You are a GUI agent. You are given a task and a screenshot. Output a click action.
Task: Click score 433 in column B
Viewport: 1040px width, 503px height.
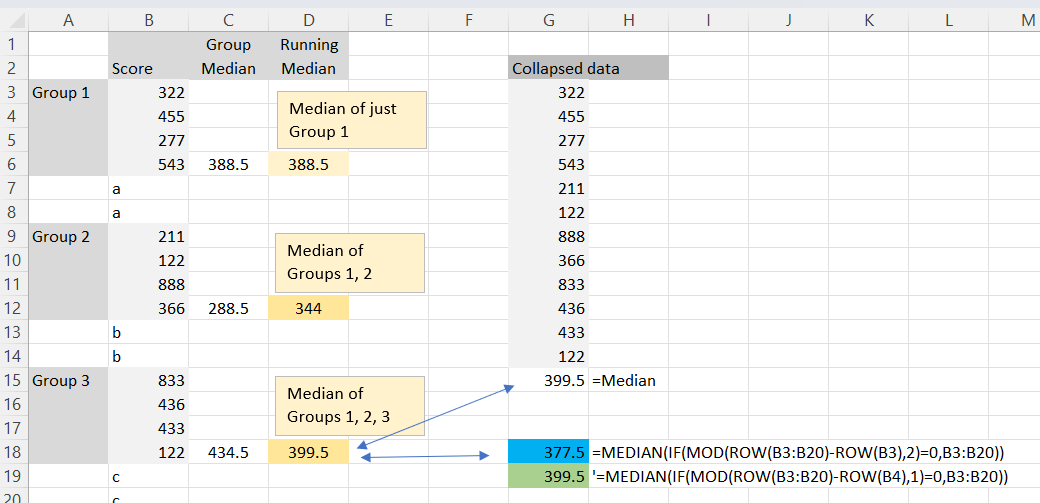[x=149, y=429]
